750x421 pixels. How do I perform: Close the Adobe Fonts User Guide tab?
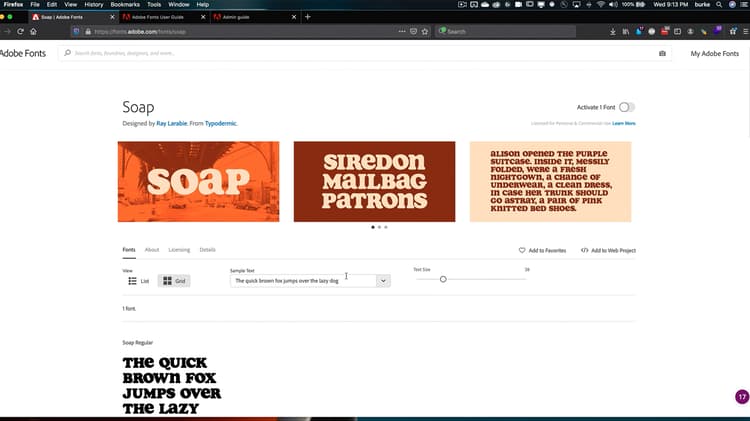click(x=203, y=17)
